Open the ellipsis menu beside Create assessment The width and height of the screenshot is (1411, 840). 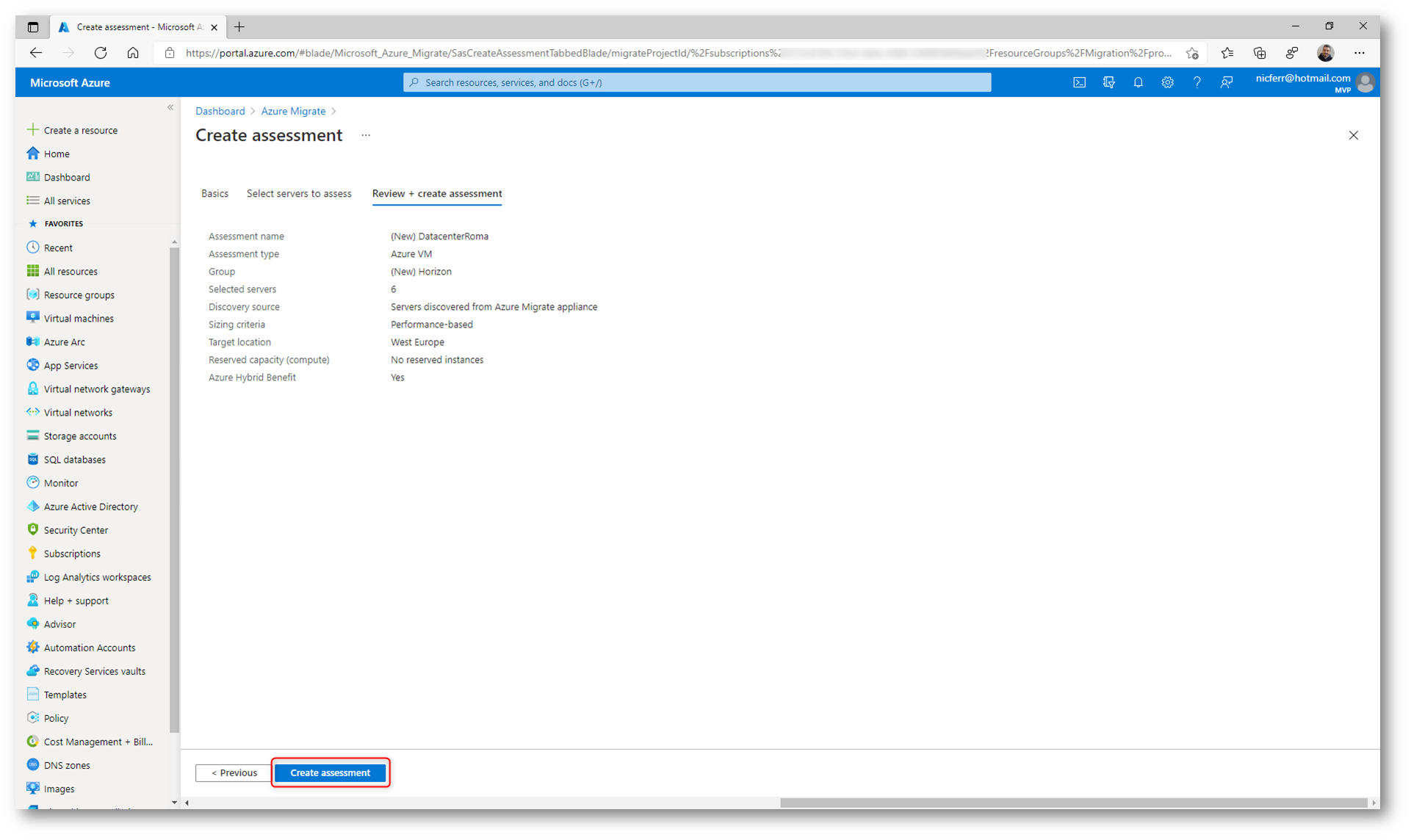pos(366,135)
